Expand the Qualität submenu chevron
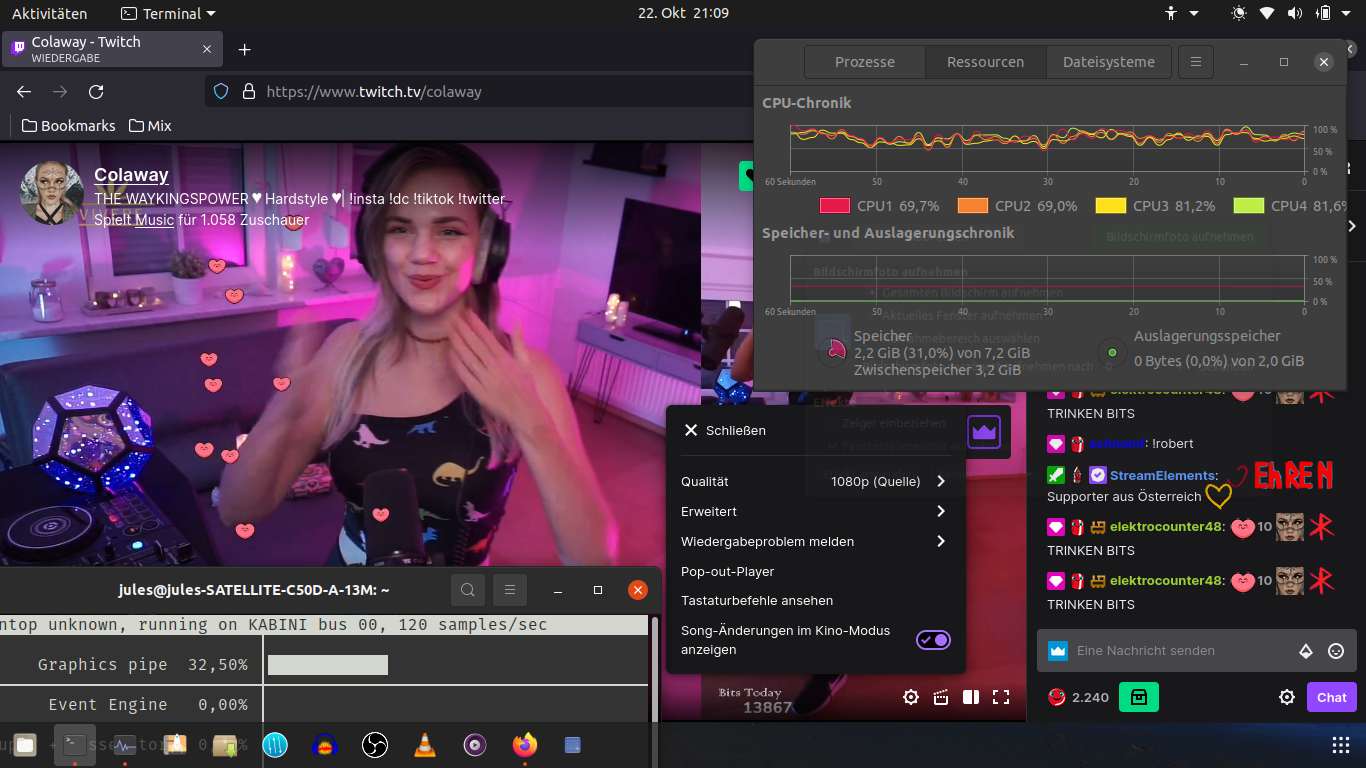1366x768 pixels. tap(941, 481)
